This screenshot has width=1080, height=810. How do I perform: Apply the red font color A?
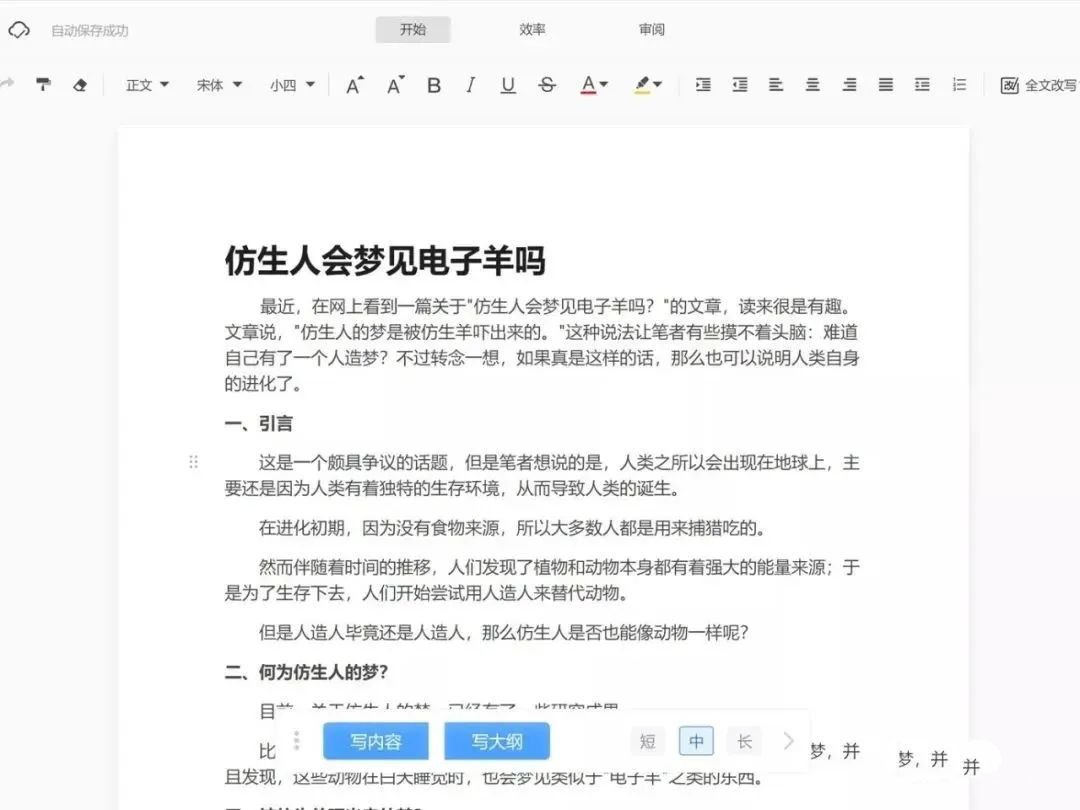(588, 85)
